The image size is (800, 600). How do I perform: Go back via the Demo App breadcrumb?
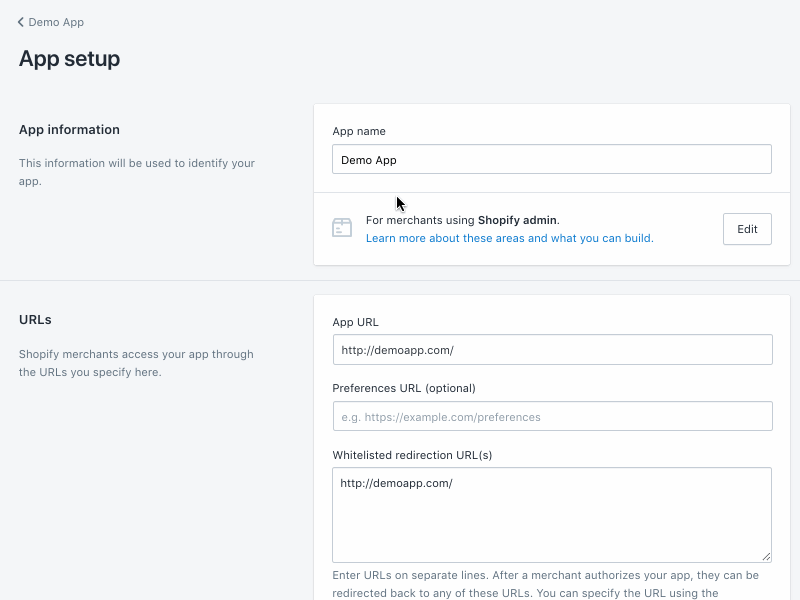tap(56, 22)
